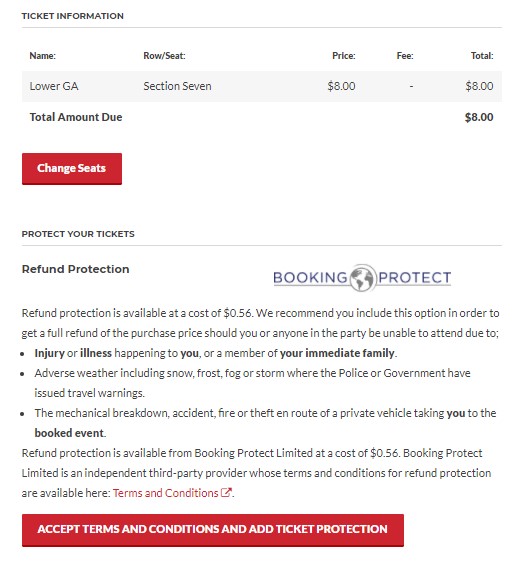This screenshot has height=564, width=526.
Task: Click the Injury or illness bullet text
Action: click(x=216, y=353)
